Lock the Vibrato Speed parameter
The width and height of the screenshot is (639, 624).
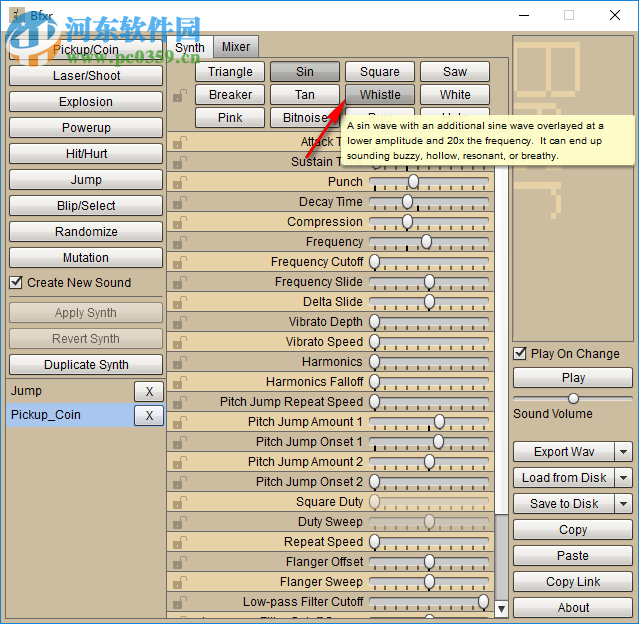180,342
